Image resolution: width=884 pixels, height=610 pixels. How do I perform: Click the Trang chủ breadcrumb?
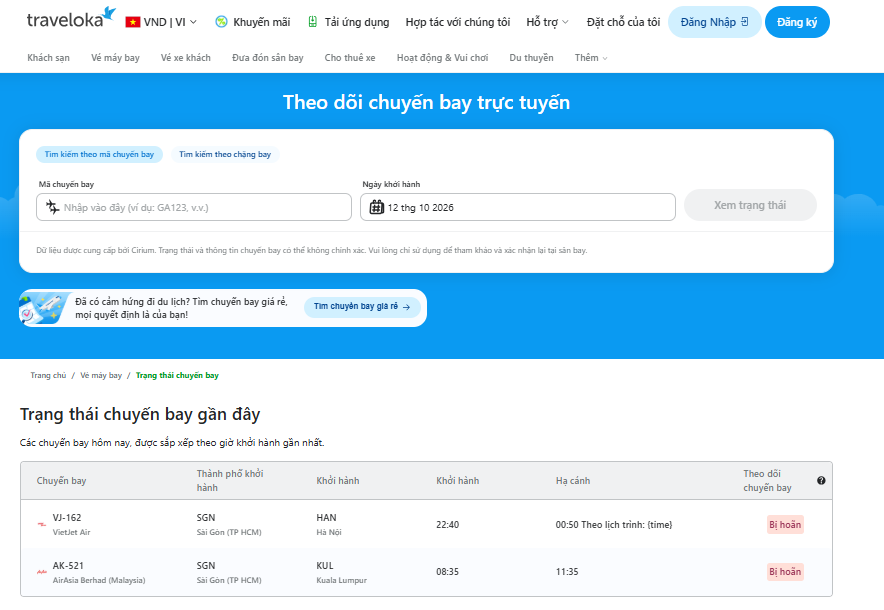pos(48,375)
